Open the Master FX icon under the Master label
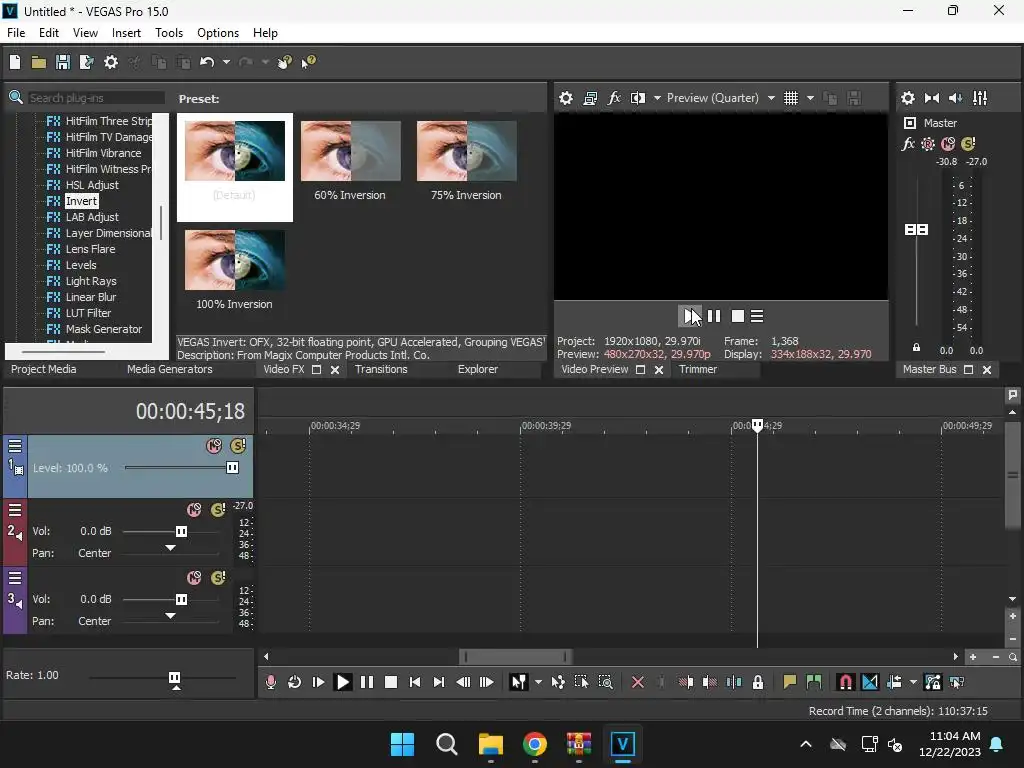 click(x=908, y=144)
